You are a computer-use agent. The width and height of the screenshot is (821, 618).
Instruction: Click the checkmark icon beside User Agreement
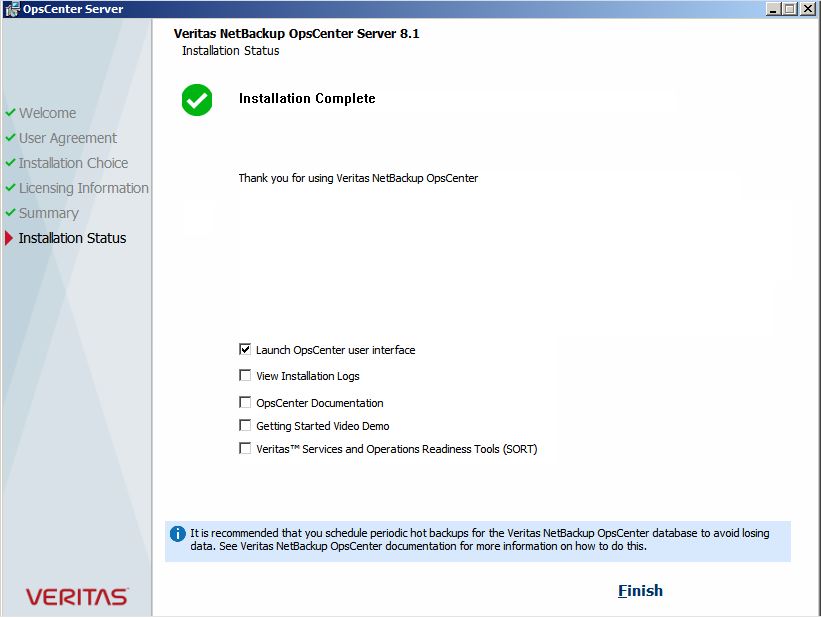(11, 138)
